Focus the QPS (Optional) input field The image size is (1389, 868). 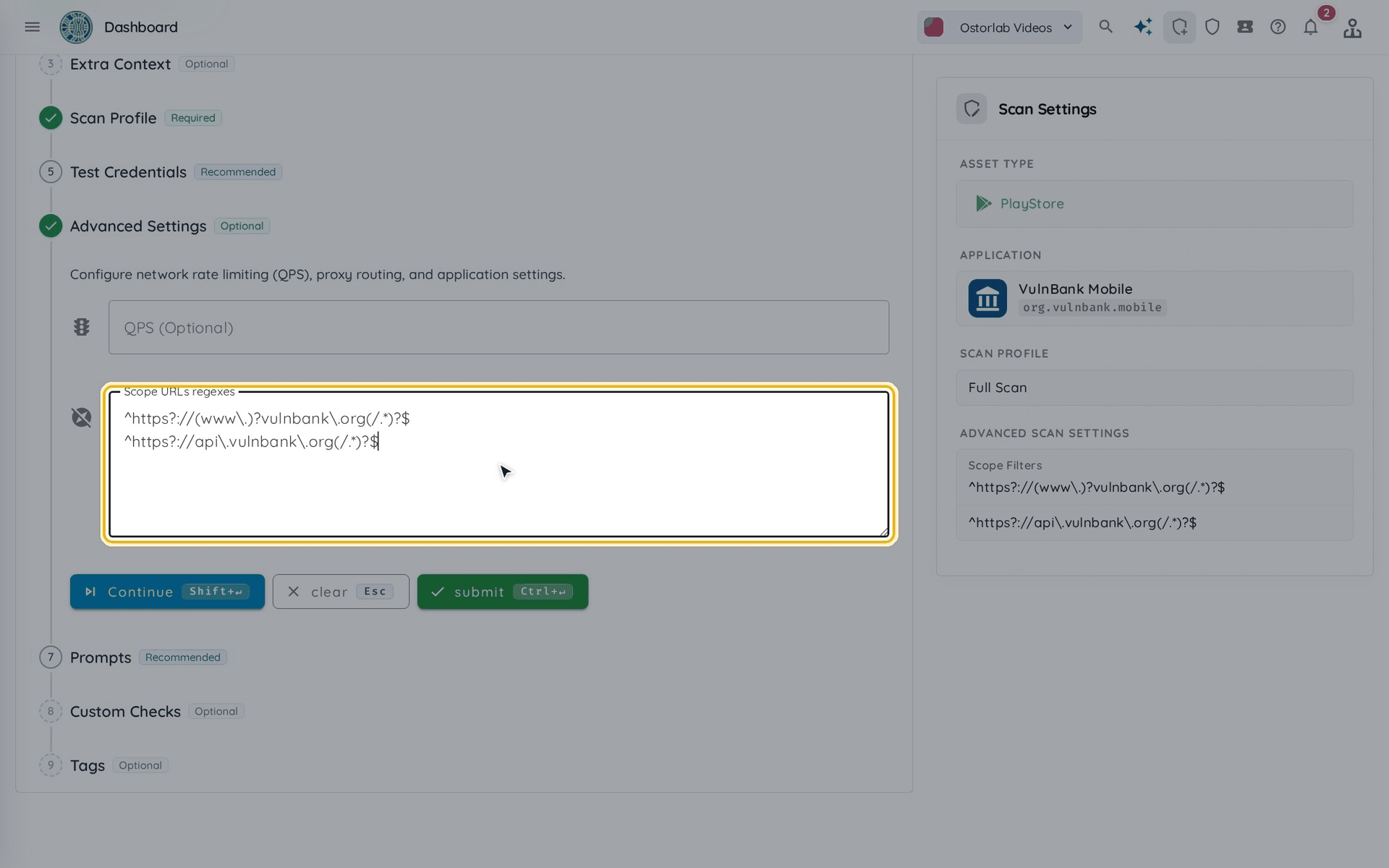(498, 327)
